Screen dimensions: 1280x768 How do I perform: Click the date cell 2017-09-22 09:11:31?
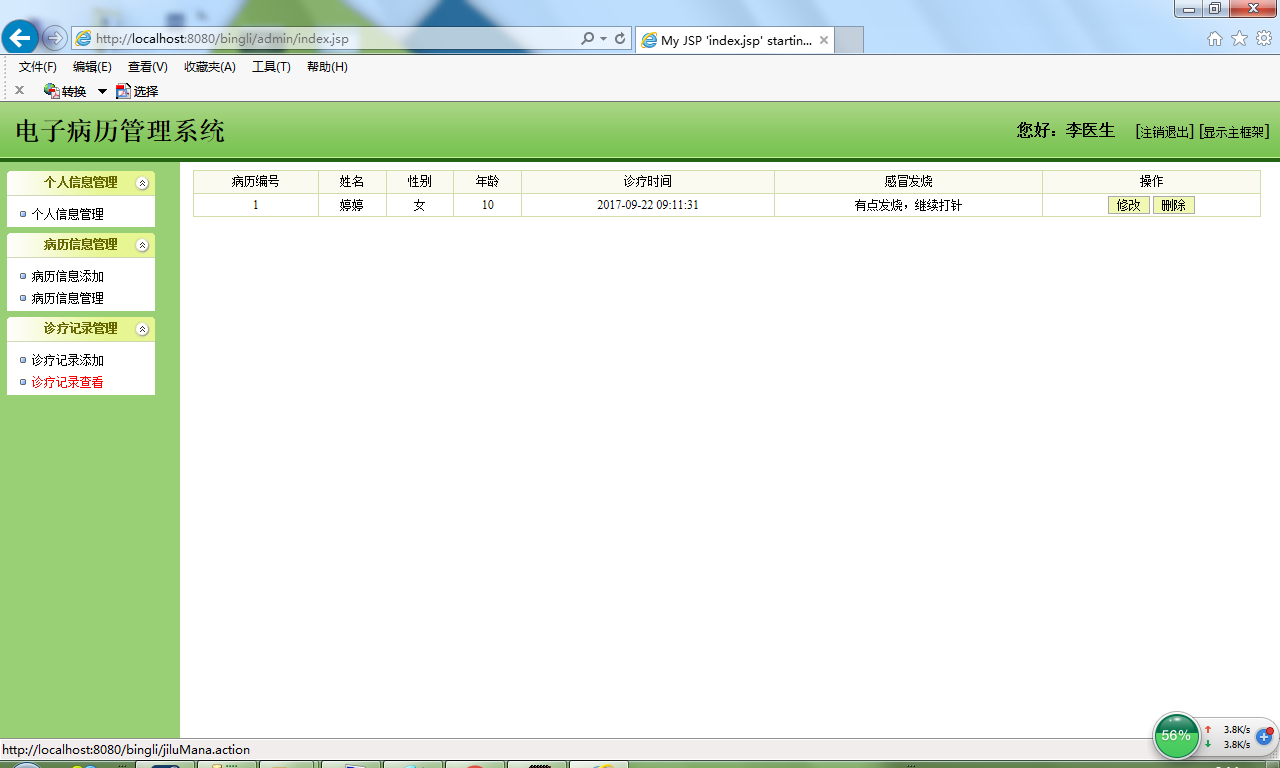648,205
